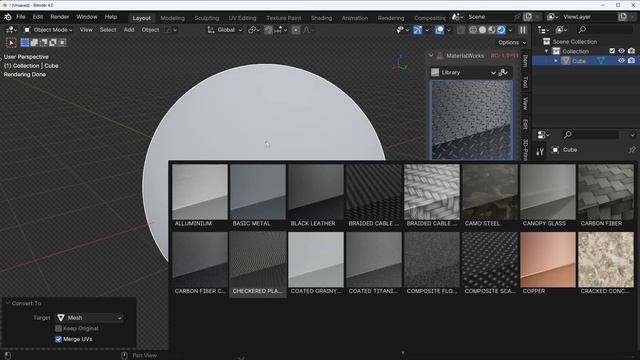Open the Render menu
Image resolution: width=640 pixels, height=360 pixels.
pos(60,17)
